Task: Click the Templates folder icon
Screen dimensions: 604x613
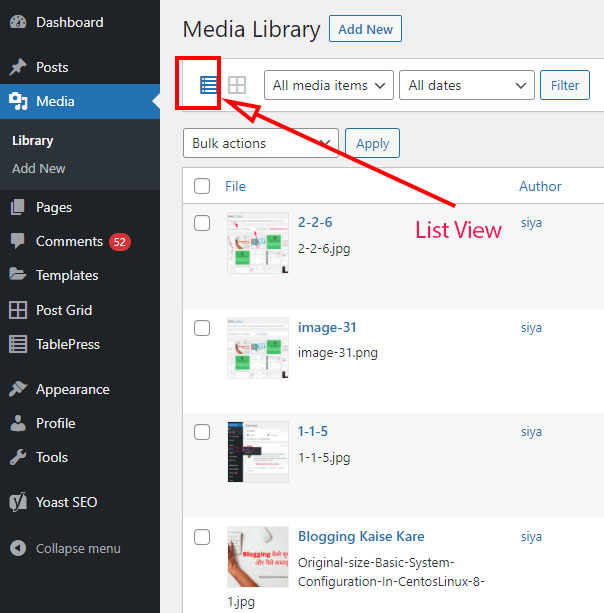Action: (x=18, y=275)
